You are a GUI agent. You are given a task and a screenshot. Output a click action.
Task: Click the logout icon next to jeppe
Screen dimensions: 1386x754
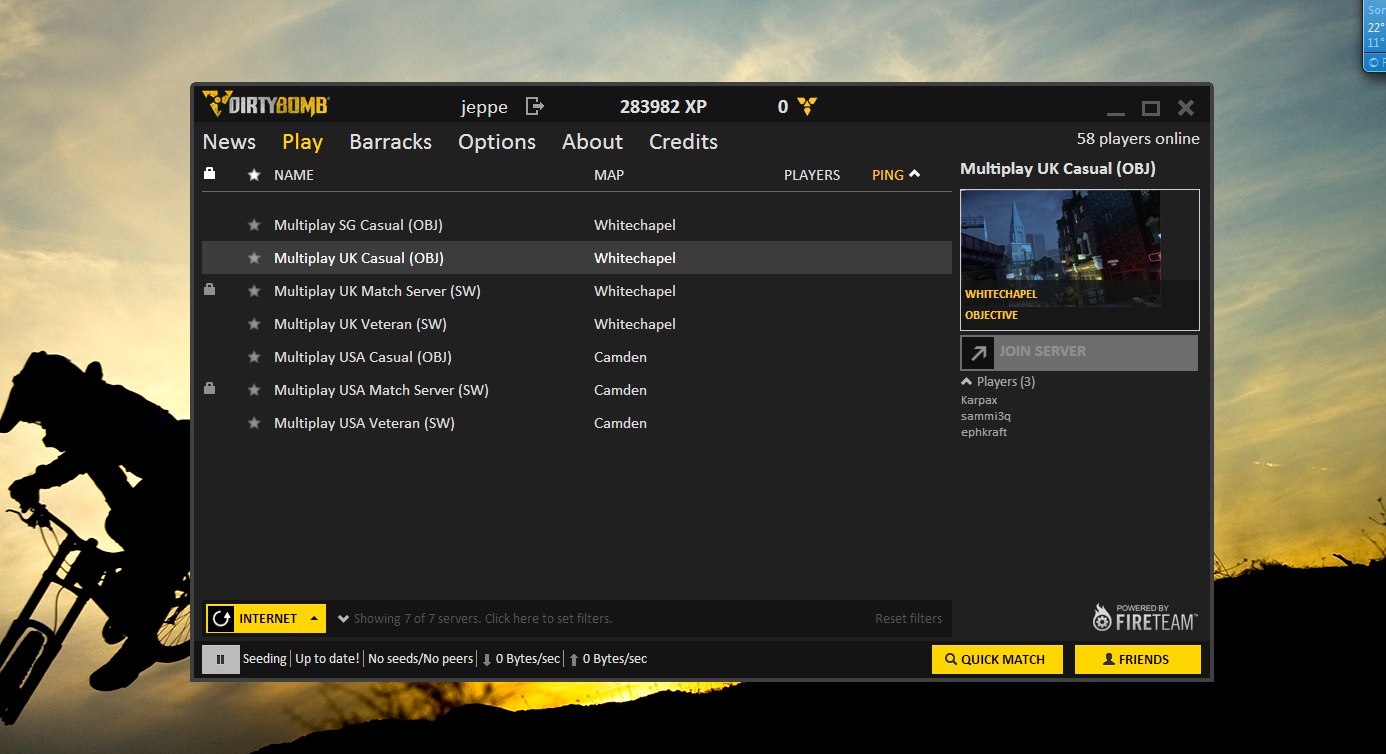pos(535,106)
